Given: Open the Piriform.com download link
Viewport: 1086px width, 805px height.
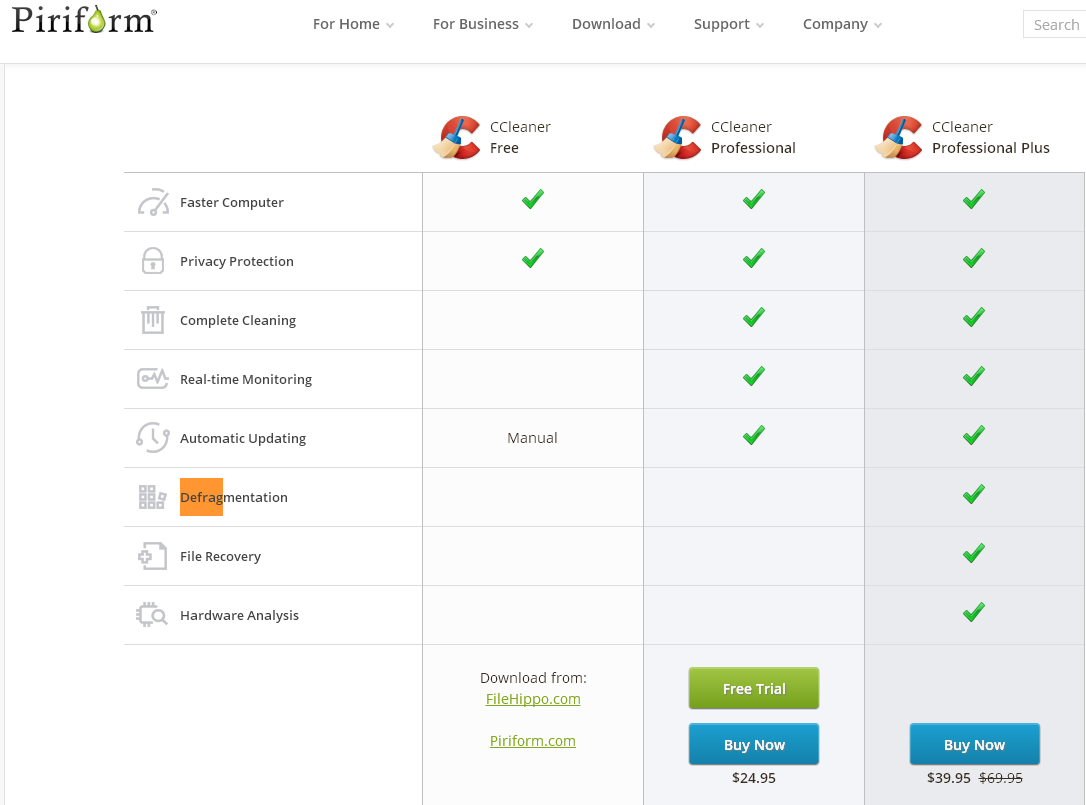Looking at the screenshot, I should pyautogui.click(x=533, y=741).
